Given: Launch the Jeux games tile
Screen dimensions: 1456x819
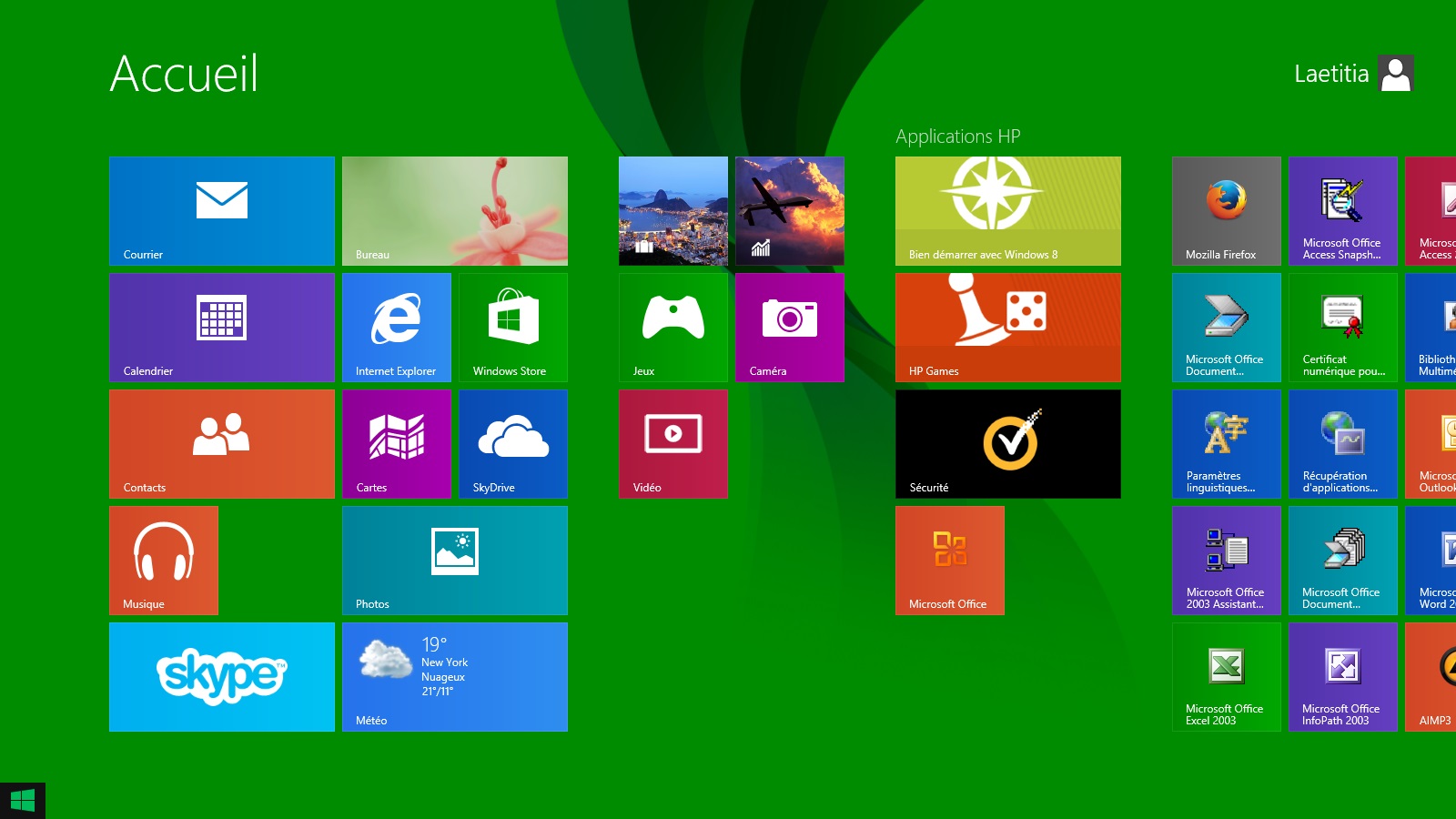Looking at the screenshot, I should click(673, 328).
